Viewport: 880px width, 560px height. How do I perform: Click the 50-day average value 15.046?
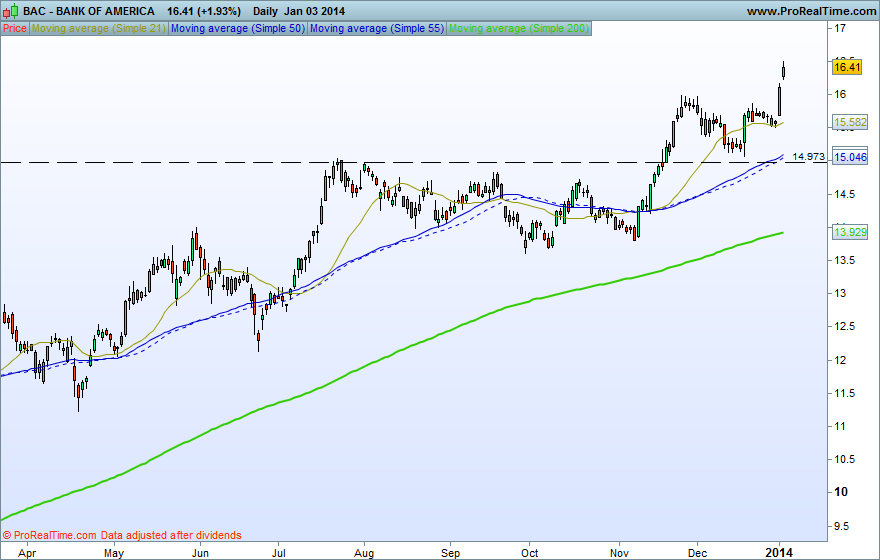click(x=850, y=158)
